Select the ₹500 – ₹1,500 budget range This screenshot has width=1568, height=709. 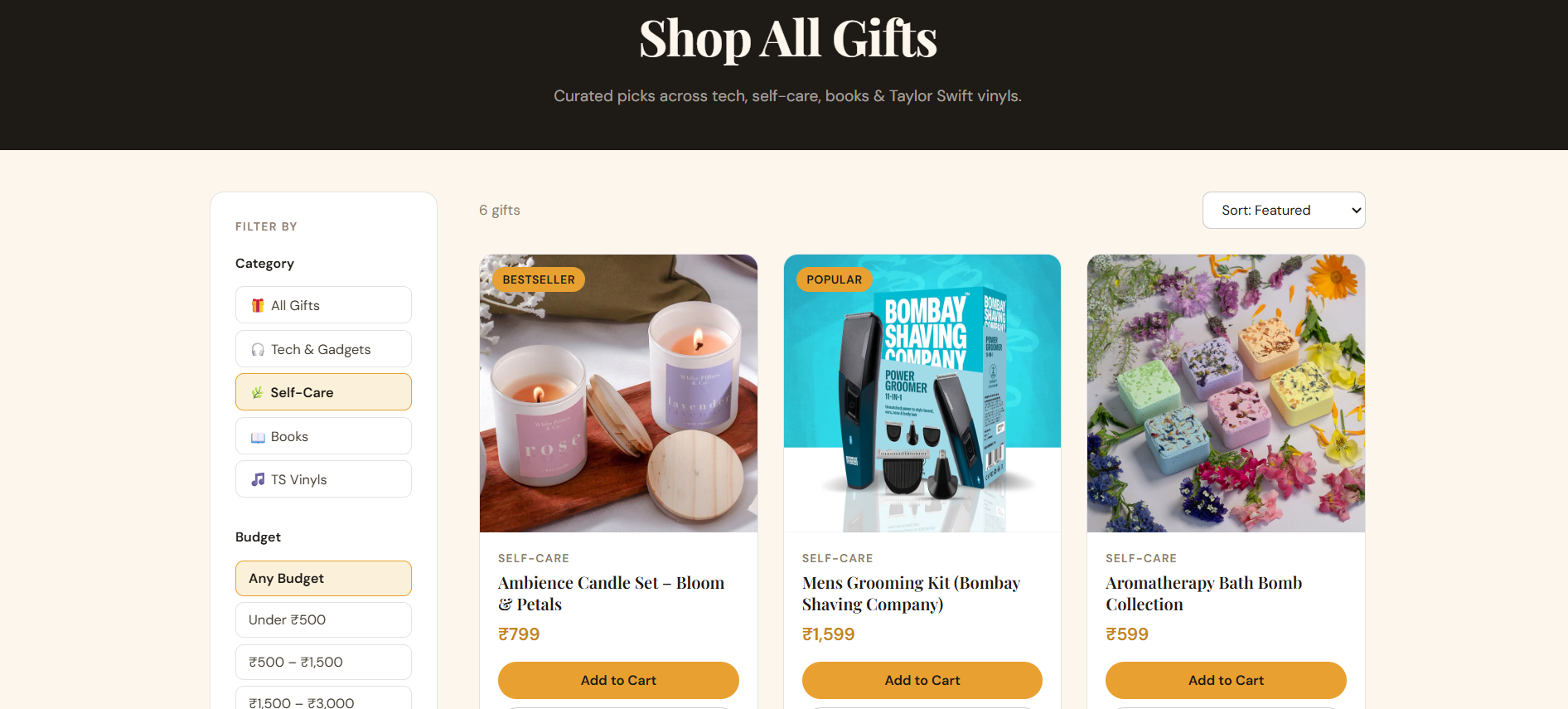[323, 662]
